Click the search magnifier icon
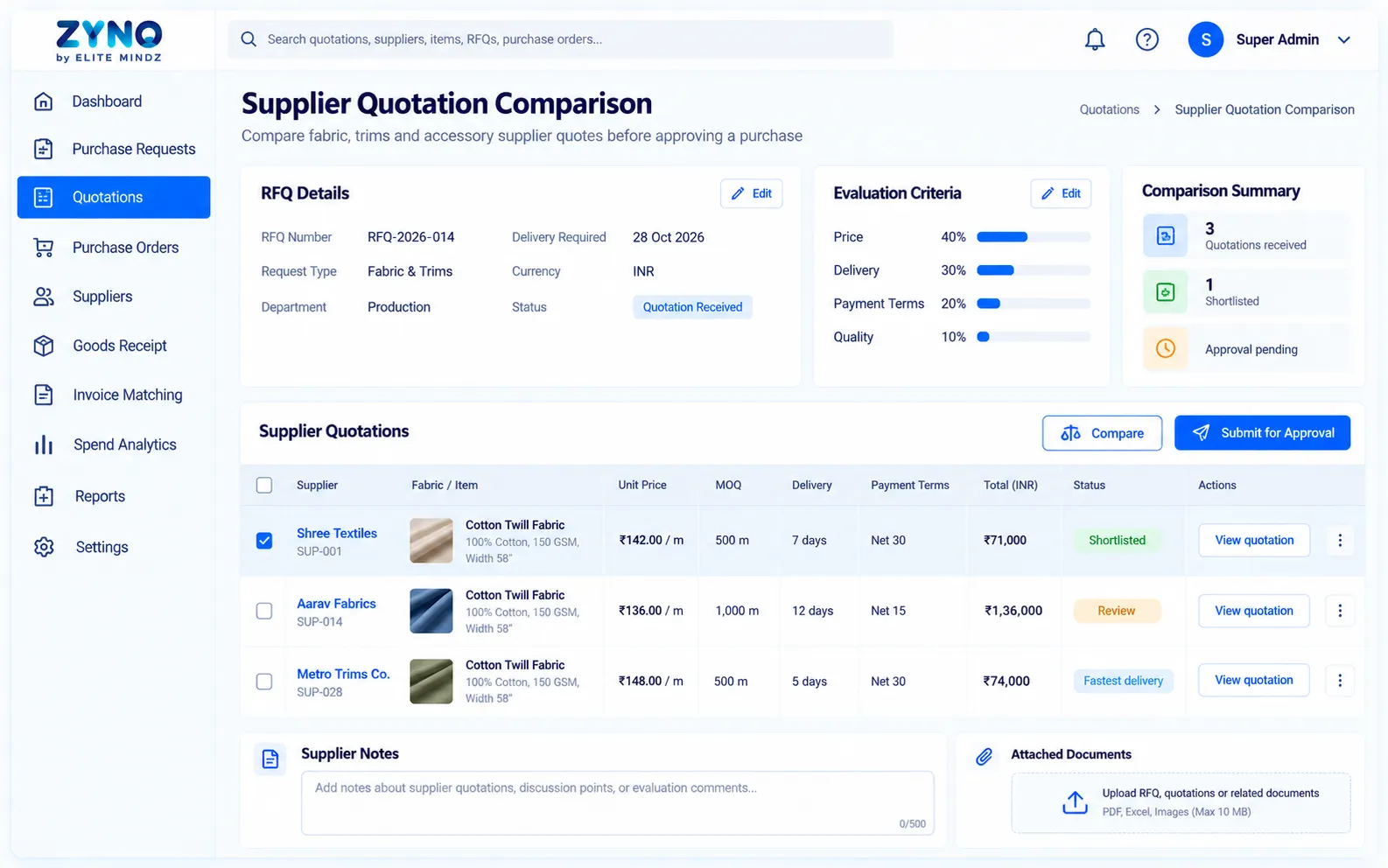This screenshot has width=1388, height=868. click(249, 39)
